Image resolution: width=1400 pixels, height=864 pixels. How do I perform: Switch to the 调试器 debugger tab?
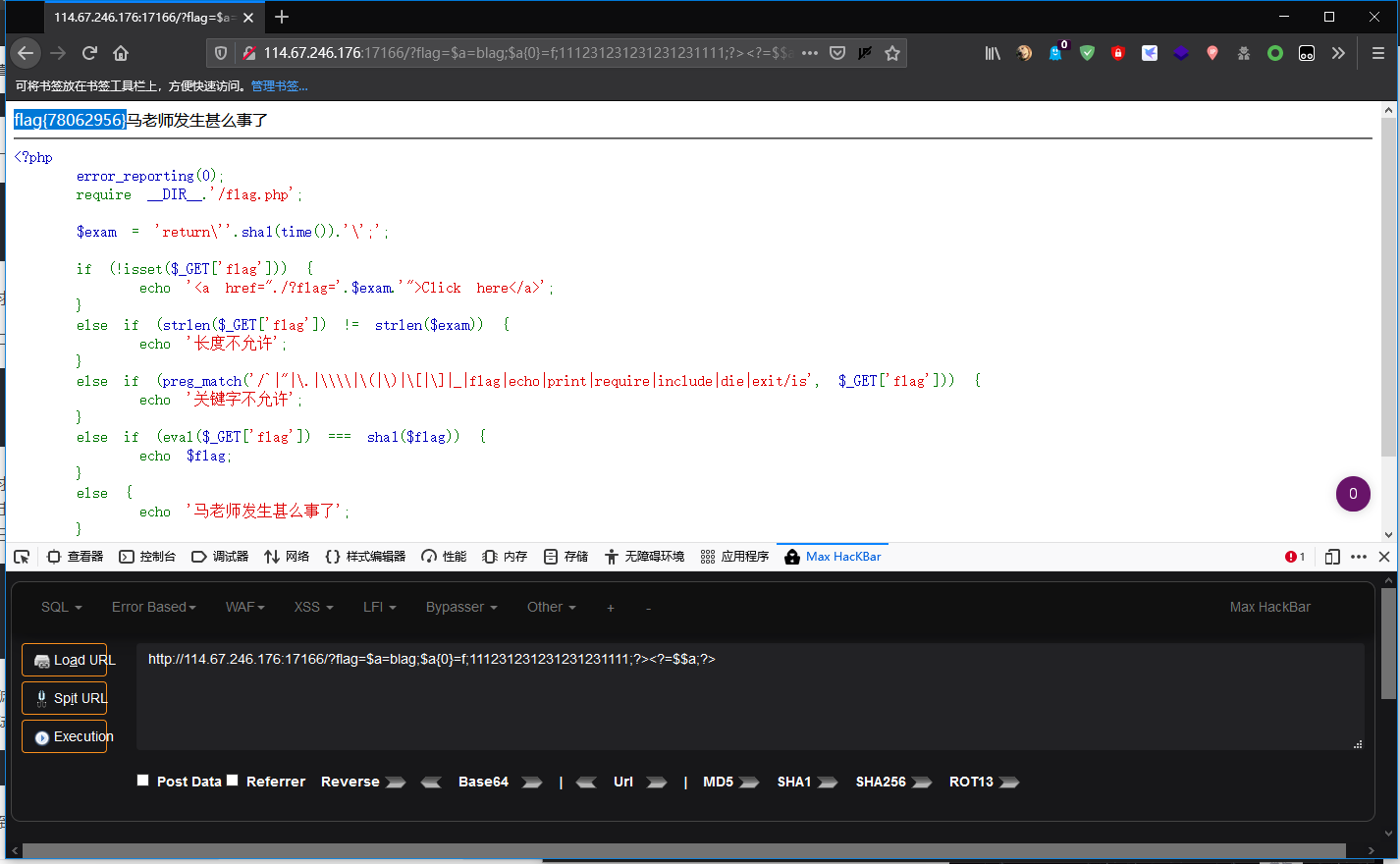220,557
